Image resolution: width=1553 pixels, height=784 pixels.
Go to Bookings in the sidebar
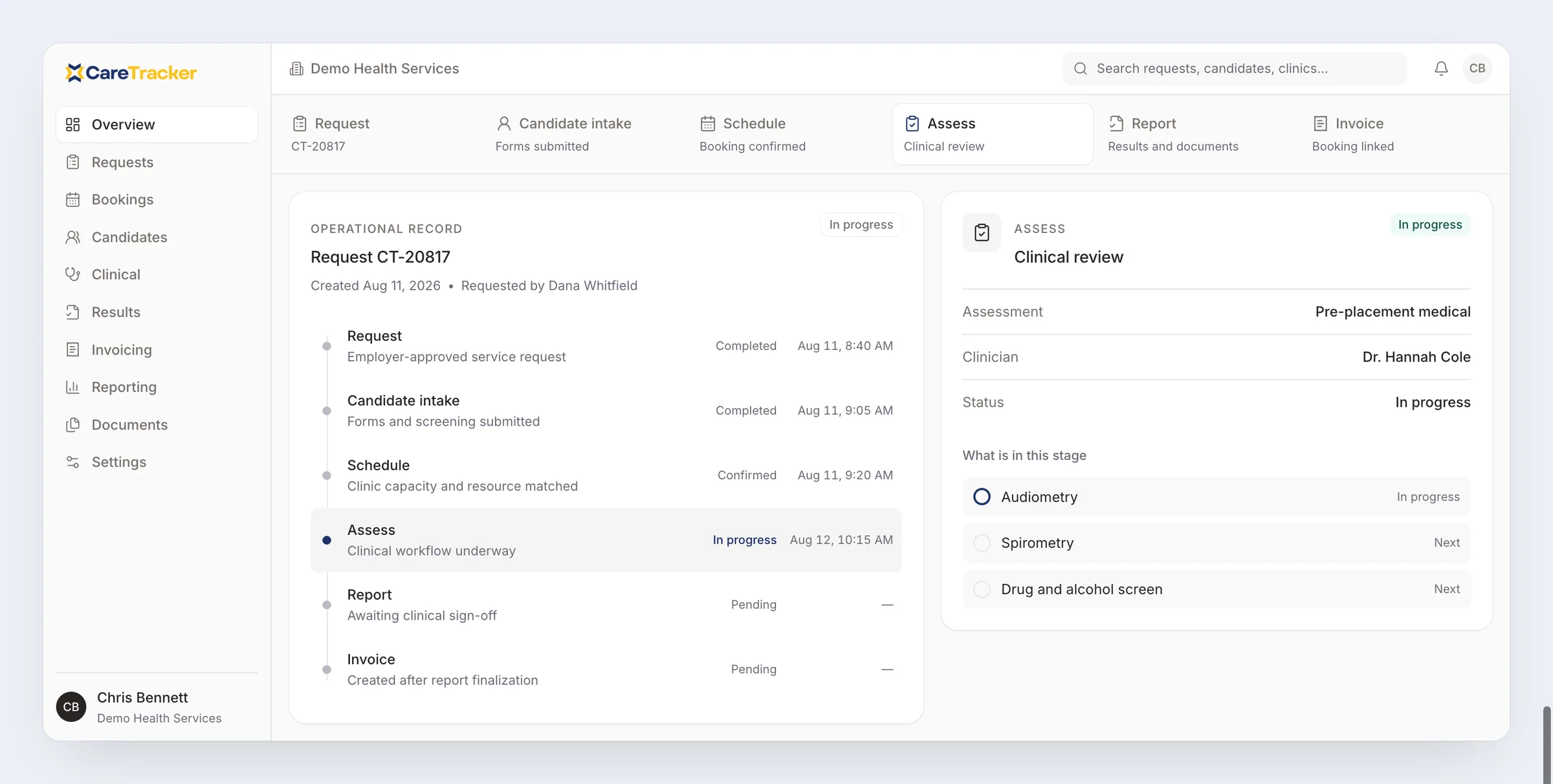pyautogui.click(x=157, y=199)
